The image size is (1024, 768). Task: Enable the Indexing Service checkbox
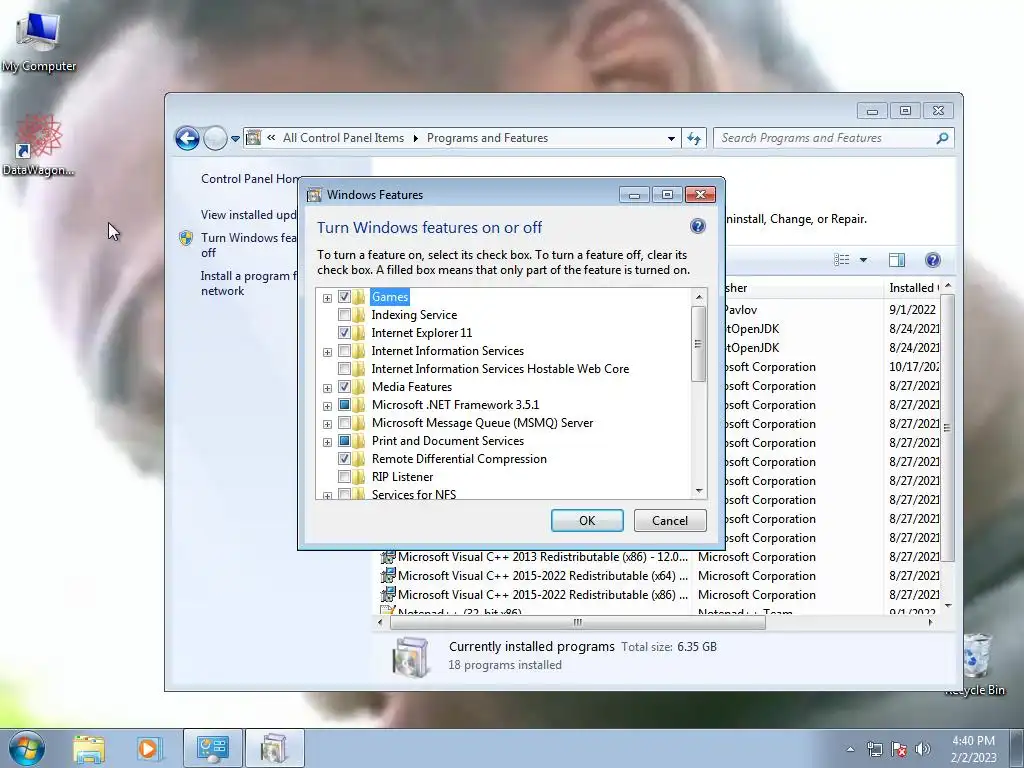point(344,315)
